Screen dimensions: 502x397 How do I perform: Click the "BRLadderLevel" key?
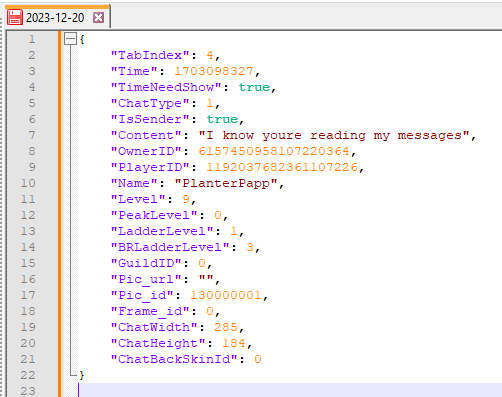pos(170,247)
